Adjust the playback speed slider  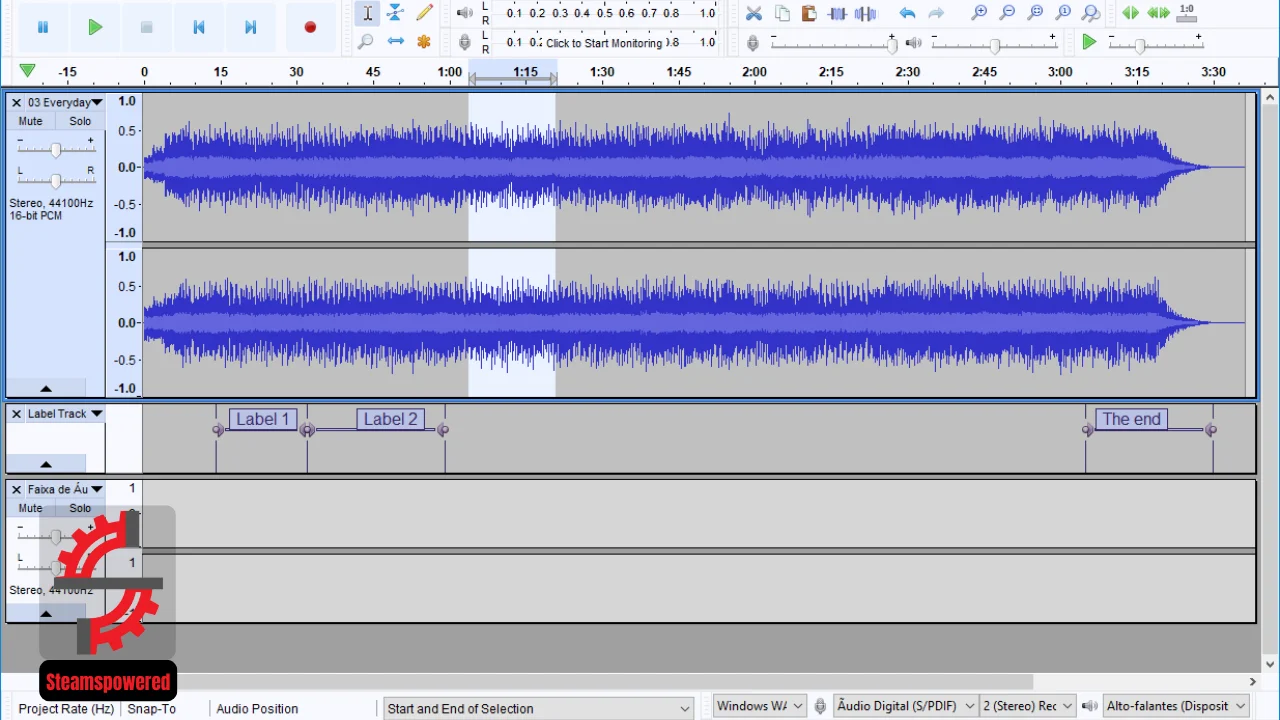point(1155,45)
